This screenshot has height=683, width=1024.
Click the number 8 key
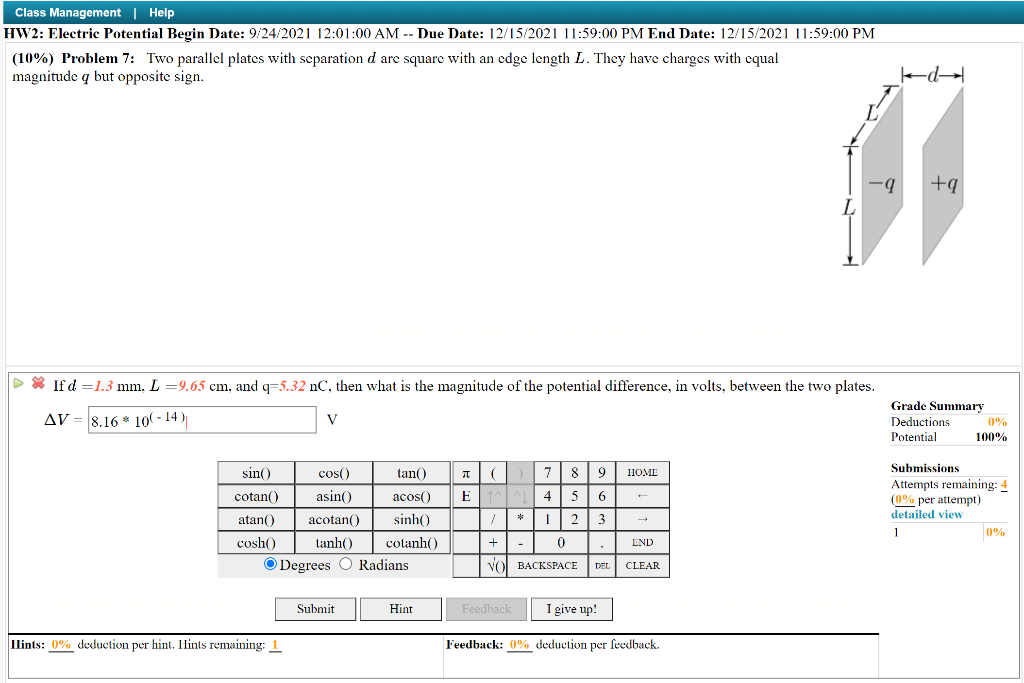click(x=575, y=473)
